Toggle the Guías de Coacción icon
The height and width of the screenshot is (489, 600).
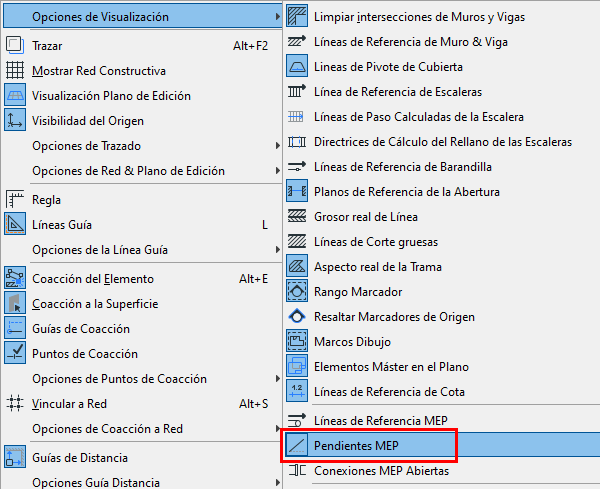coord(15,329)
